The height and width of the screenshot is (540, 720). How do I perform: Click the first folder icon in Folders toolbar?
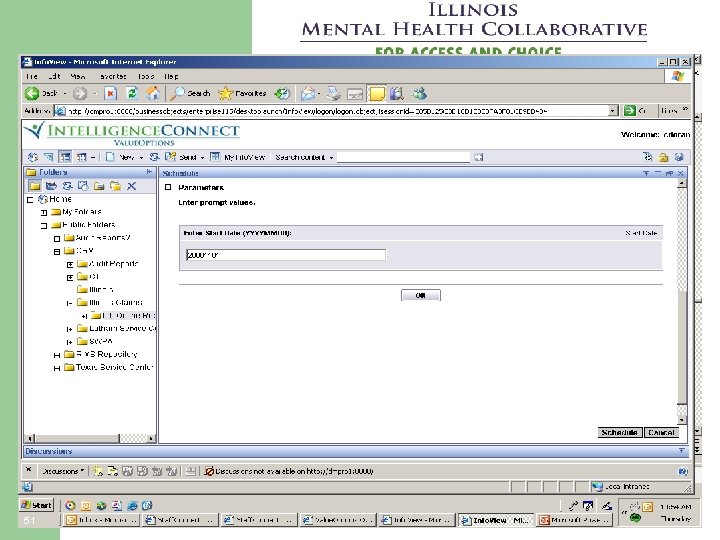pos(35,186)
